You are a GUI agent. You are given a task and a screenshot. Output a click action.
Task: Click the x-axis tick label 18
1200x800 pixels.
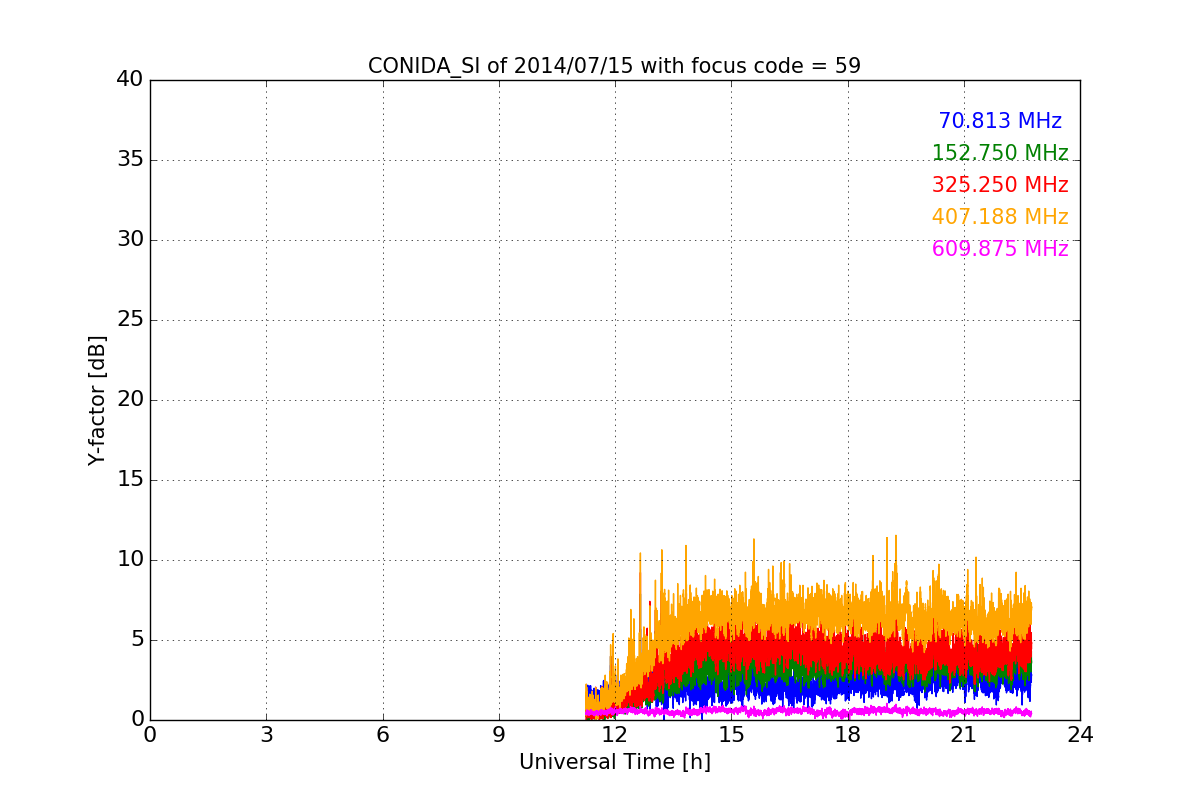pos(848,735)
